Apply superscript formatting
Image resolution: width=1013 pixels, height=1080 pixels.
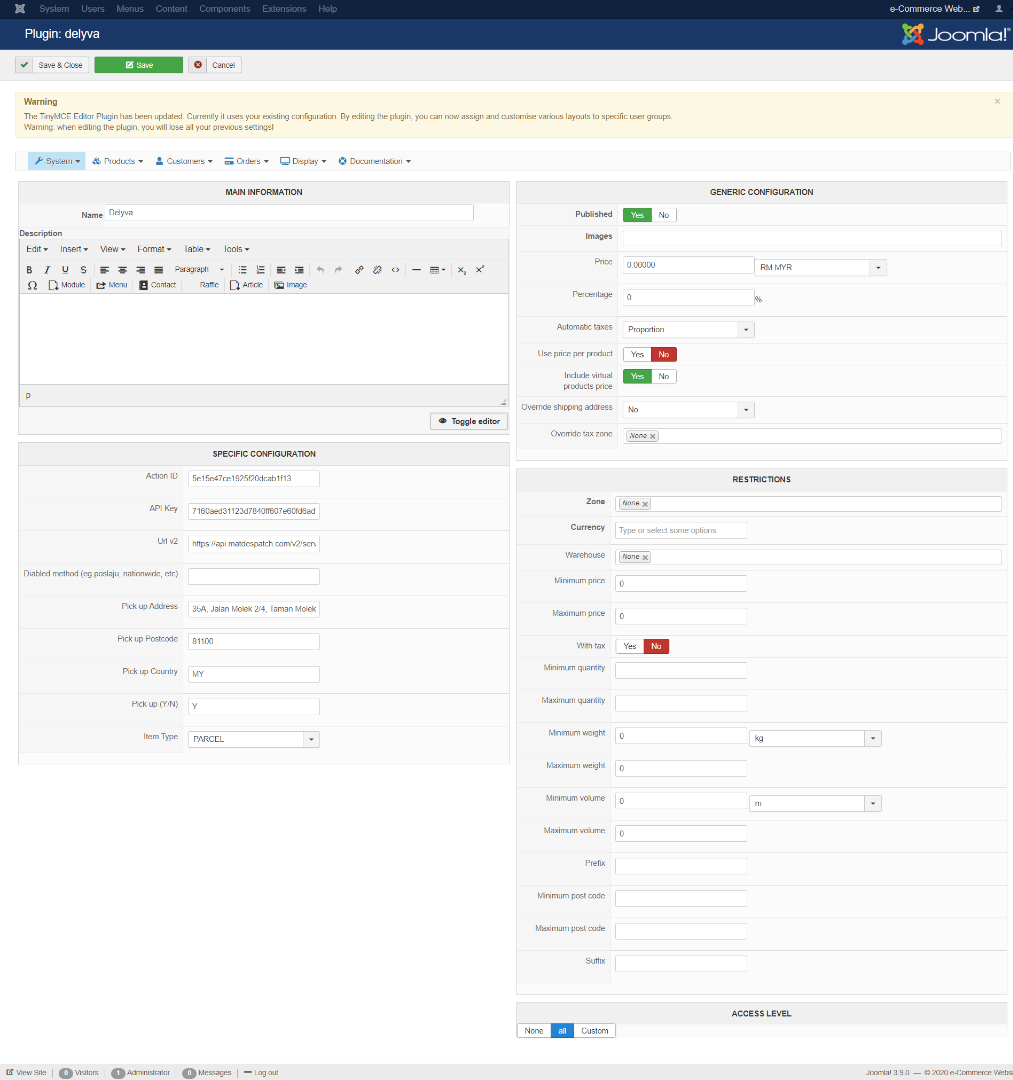tap(480, 270)
